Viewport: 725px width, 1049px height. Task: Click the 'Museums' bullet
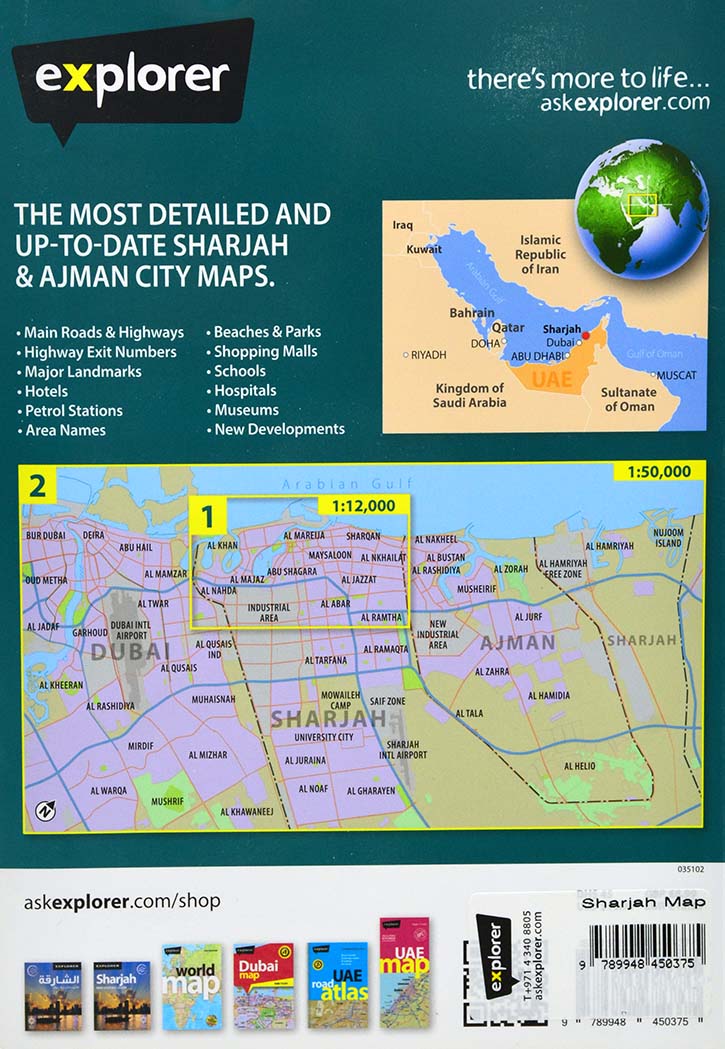click(x=246, y=409)
